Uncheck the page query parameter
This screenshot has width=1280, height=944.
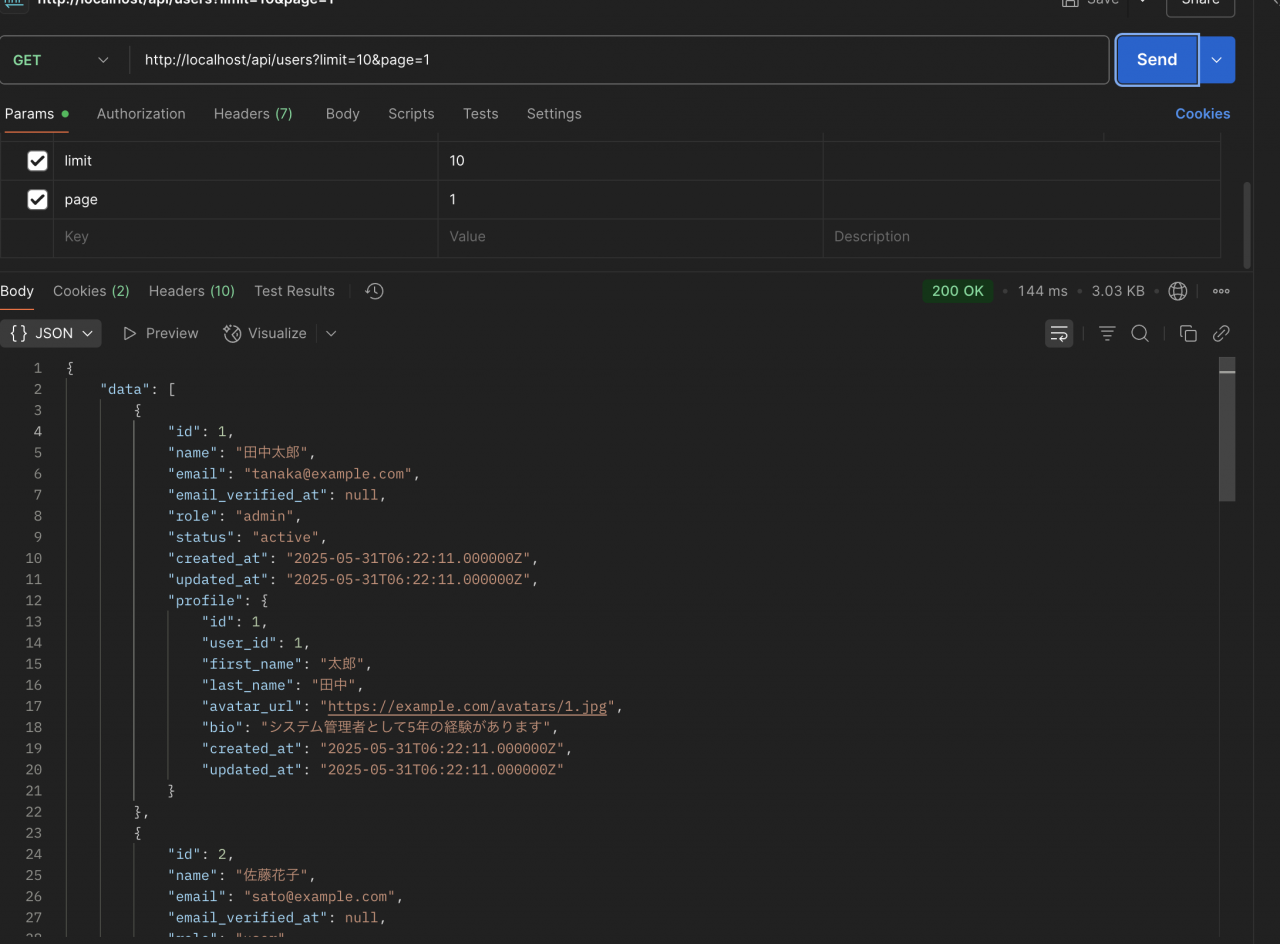click(37, 199)
